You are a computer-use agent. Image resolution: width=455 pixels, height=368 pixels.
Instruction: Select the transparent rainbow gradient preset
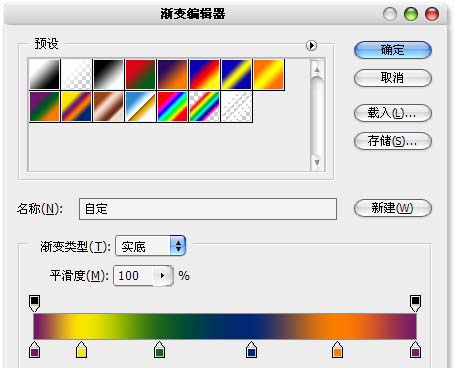click(204, 107)
